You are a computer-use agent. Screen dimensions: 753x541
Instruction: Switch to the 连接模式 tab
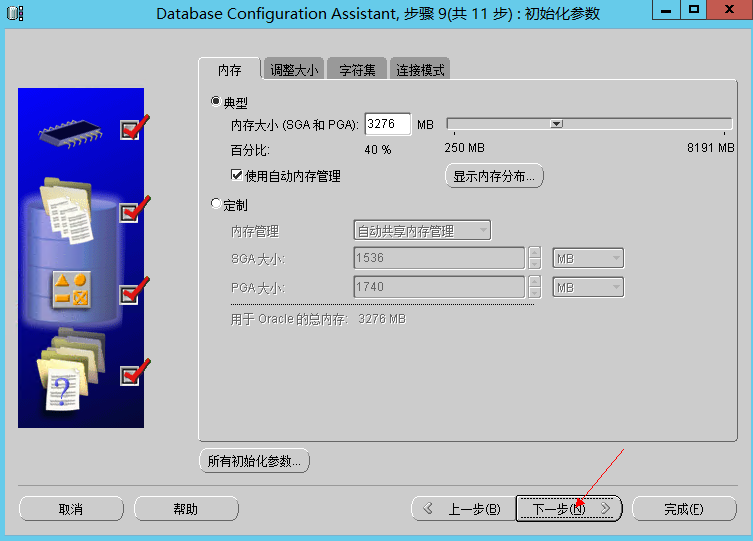coord(420,70)
